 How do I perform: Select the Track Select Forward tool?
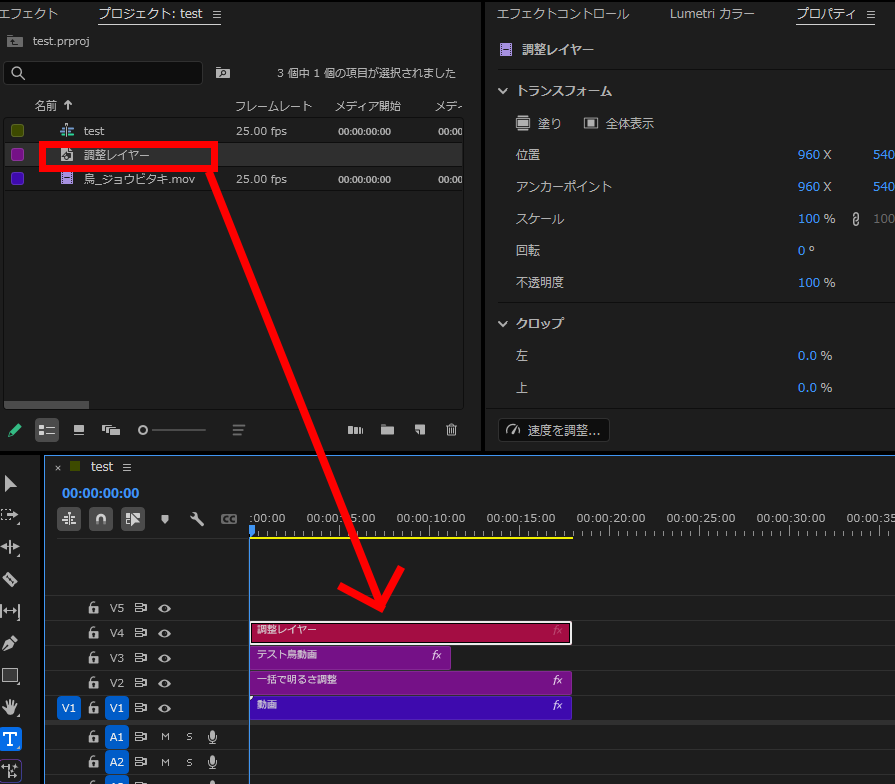pyautogui.click(x=10, y=515)
